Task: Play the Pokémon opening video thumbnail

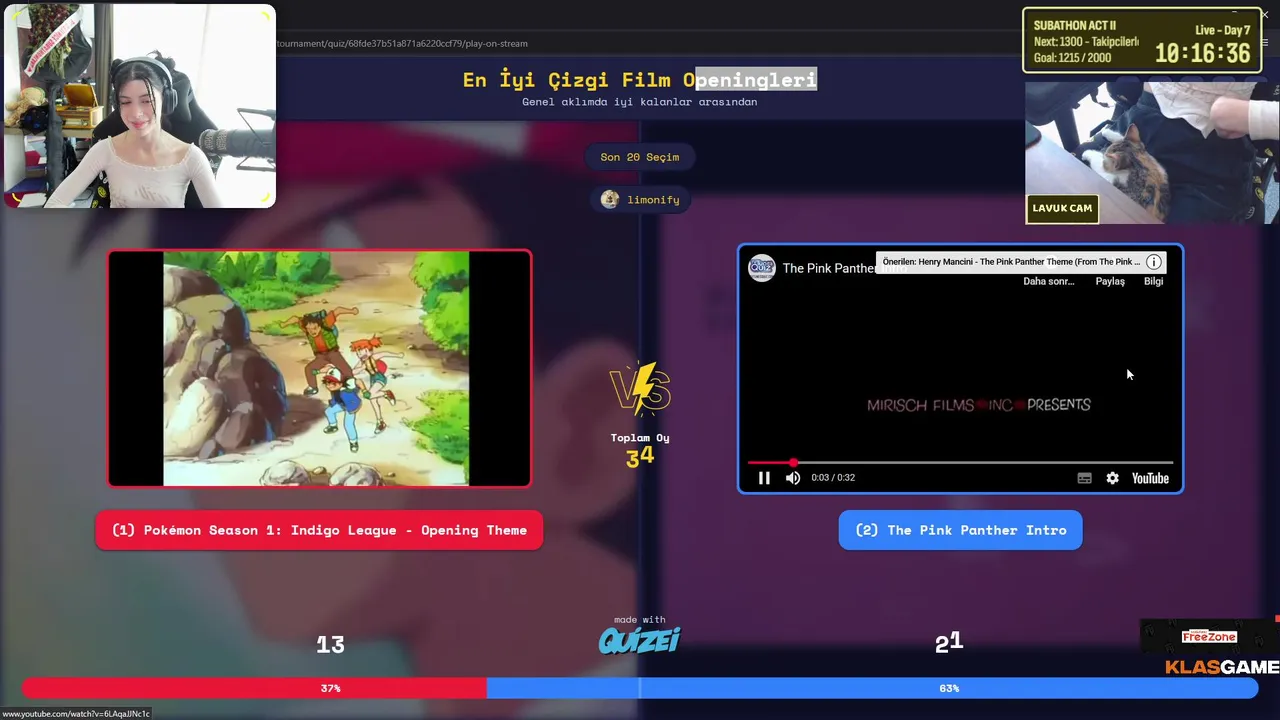Action: tap(320, 368)
